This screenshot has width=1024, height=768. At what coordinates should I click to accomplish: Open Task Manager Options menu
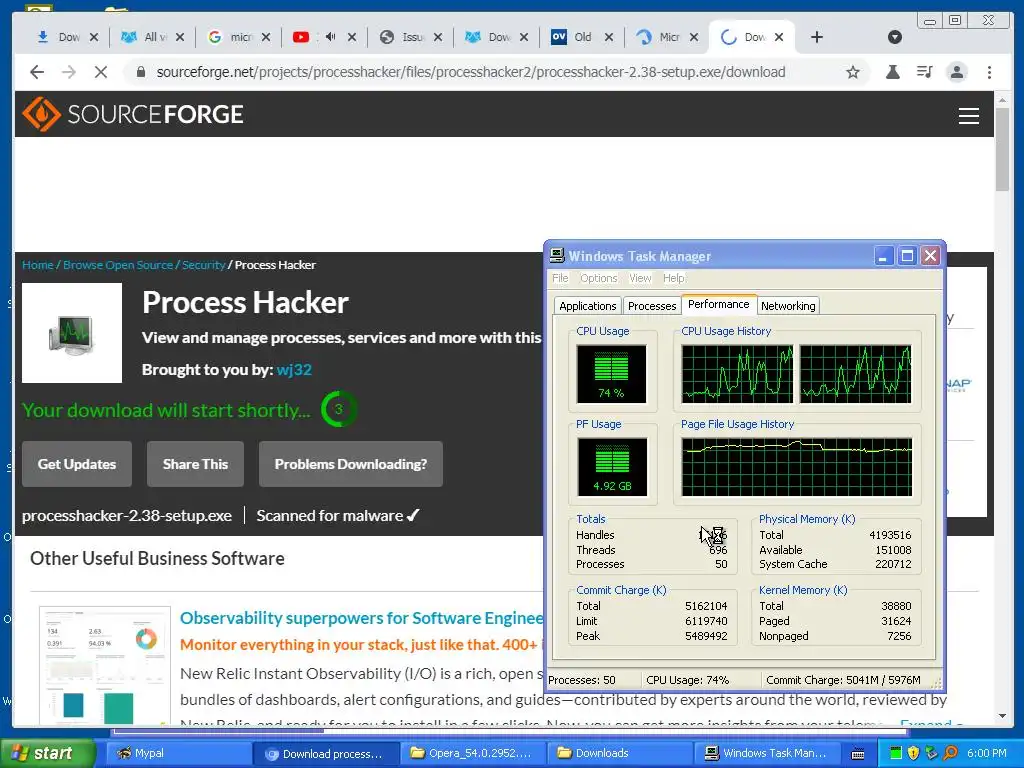[598, 278]
